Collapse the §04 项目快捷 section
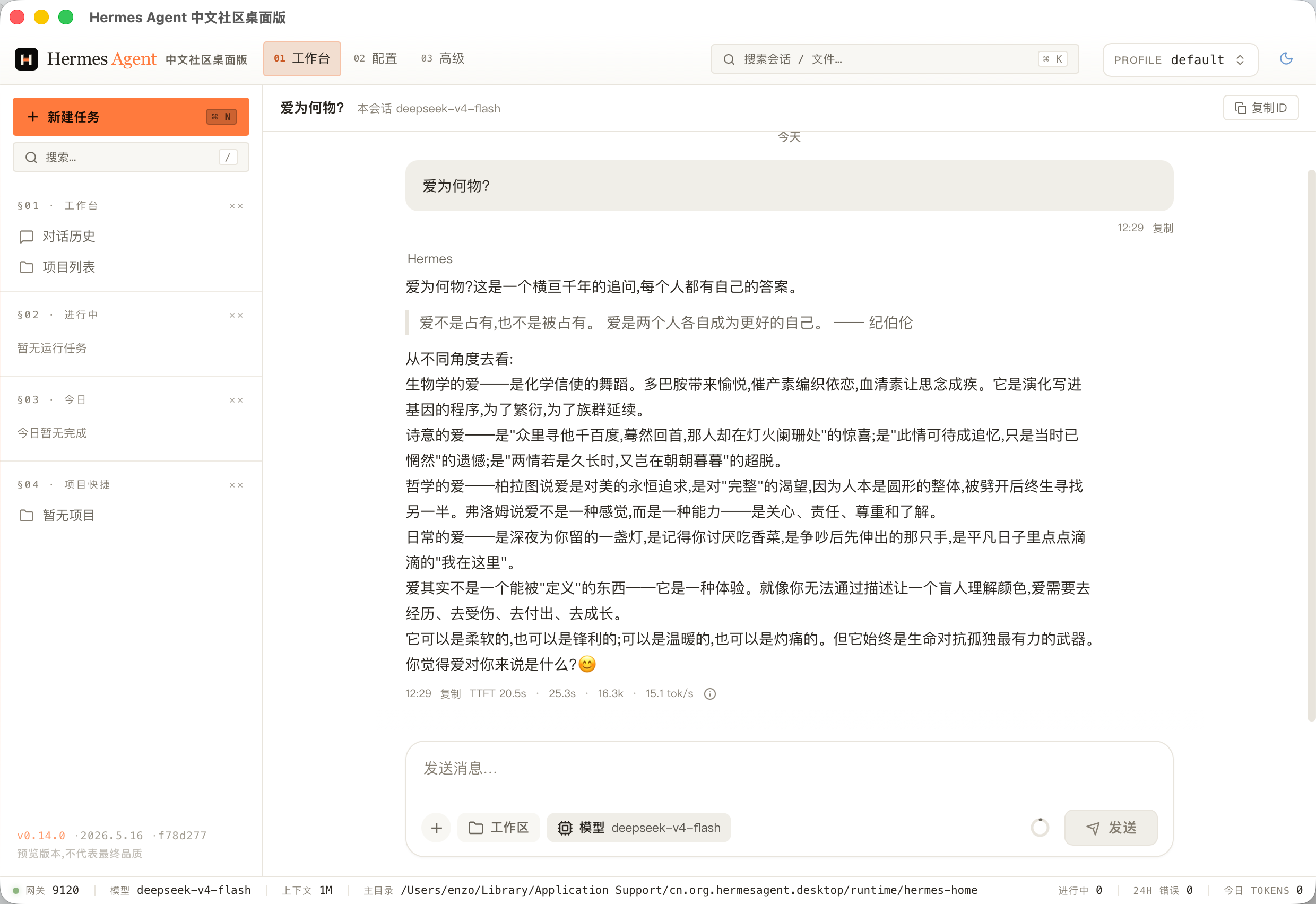The image size is (1316, 904). click(236, 485)
